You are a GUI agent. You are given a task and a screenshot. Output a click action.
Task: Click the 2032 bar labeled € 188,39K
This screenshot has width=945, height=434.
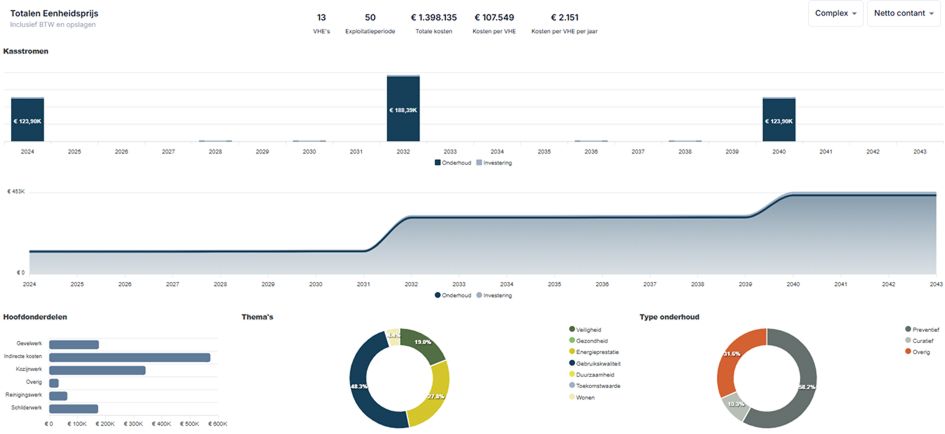coord(403,109)
